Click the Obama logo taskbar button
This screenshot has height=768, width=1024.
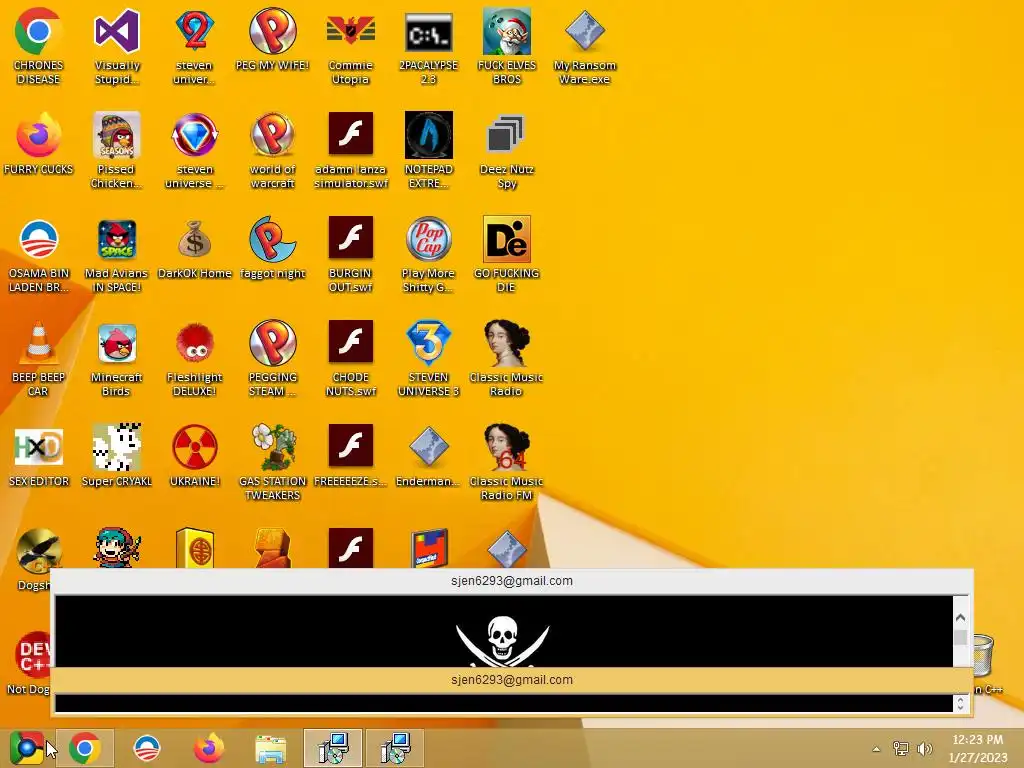[147, 748]
